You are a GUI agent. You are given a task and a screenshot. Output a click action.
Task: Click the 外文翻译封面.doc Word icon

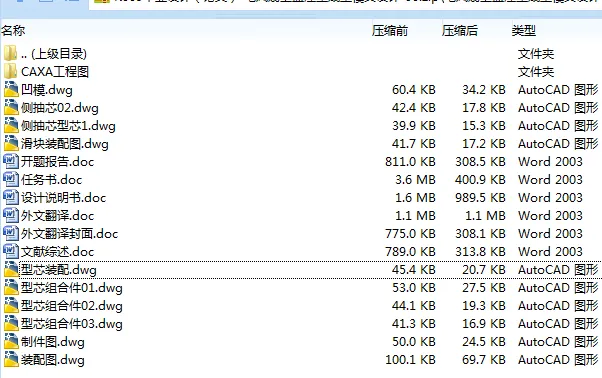point(11,234)
